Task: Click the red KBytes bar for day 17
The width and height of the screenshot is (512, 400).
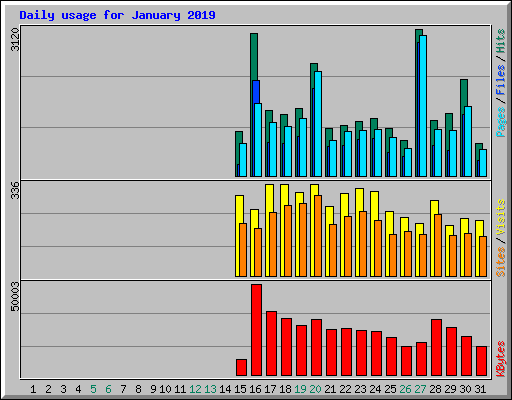Action: 271,344
